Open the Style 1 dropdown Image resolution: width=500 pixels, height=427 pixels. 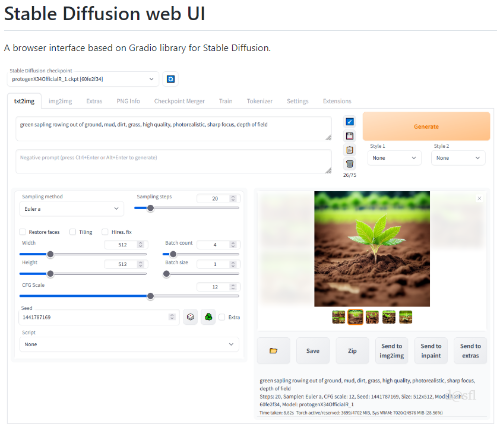(394, 158)
